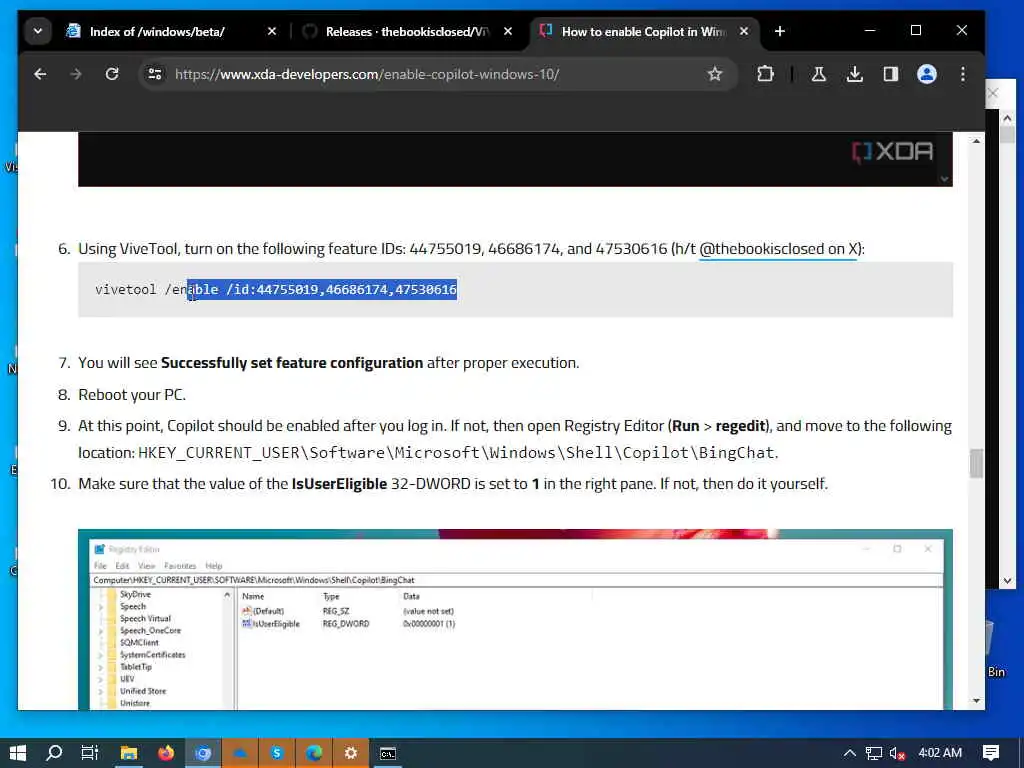This screenshot has width=1024, height=768.
Task: Open Action Center notifications icon
Action: 991,753
